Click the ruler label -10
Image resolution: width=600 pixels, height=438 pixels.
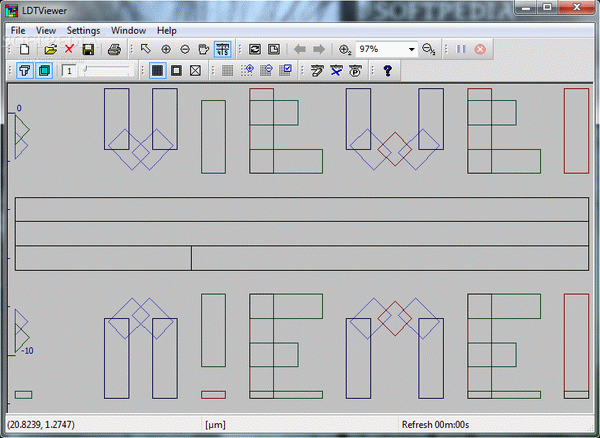[x=27, y=350]
